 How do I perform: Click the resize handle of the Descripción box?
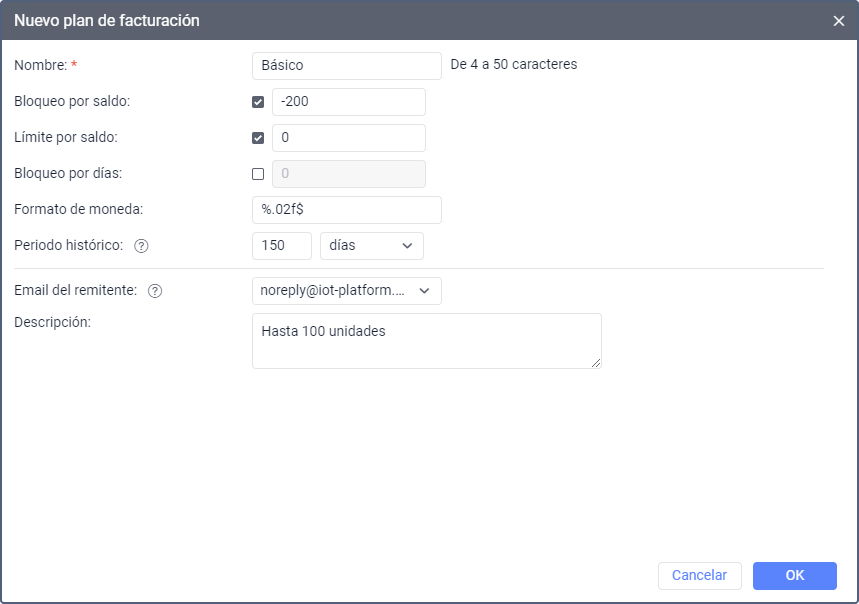pos(596,363)
